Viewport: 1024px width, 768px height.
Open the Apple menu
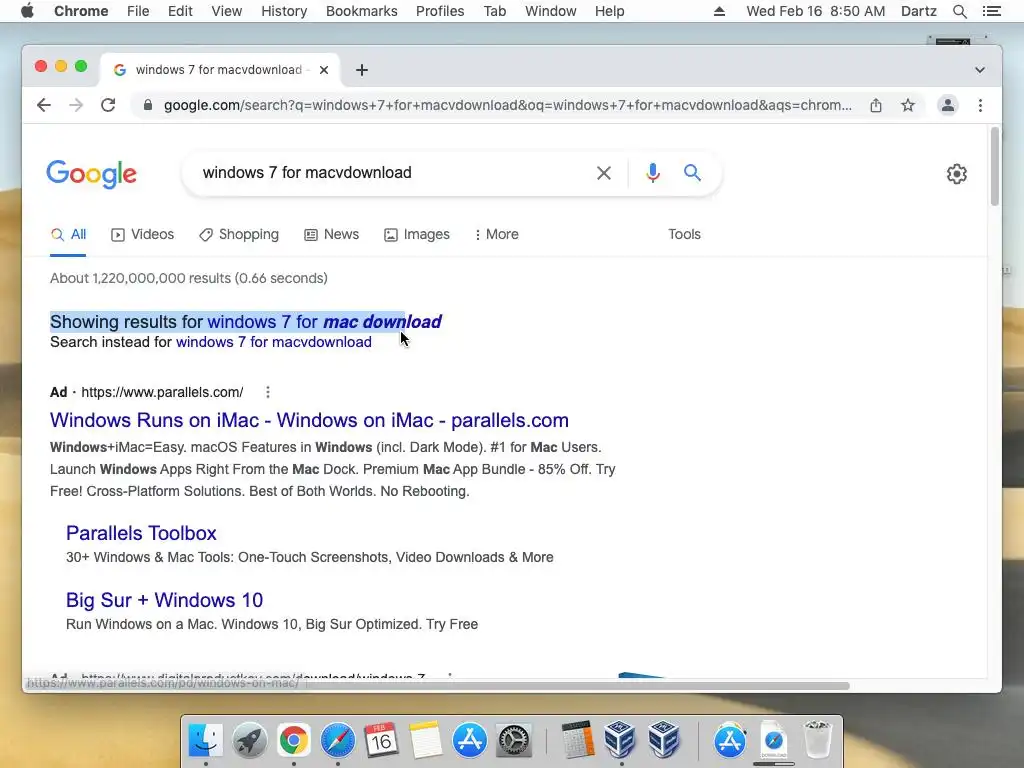tap(27, 11)
